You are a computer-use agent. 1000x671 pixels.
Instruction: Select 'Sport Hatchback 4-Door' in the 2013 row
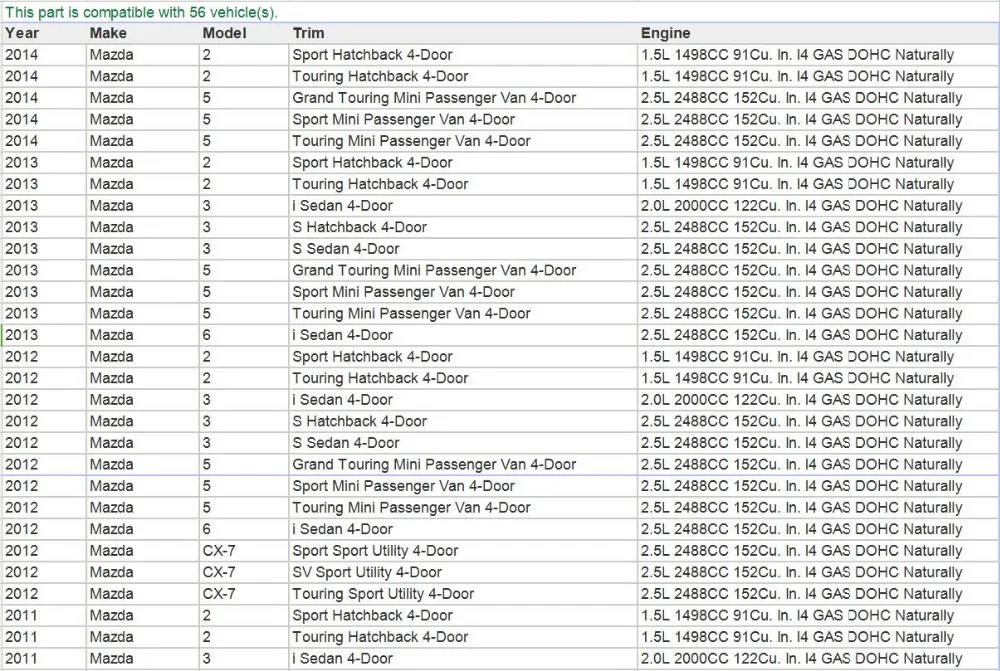[372, 163]
